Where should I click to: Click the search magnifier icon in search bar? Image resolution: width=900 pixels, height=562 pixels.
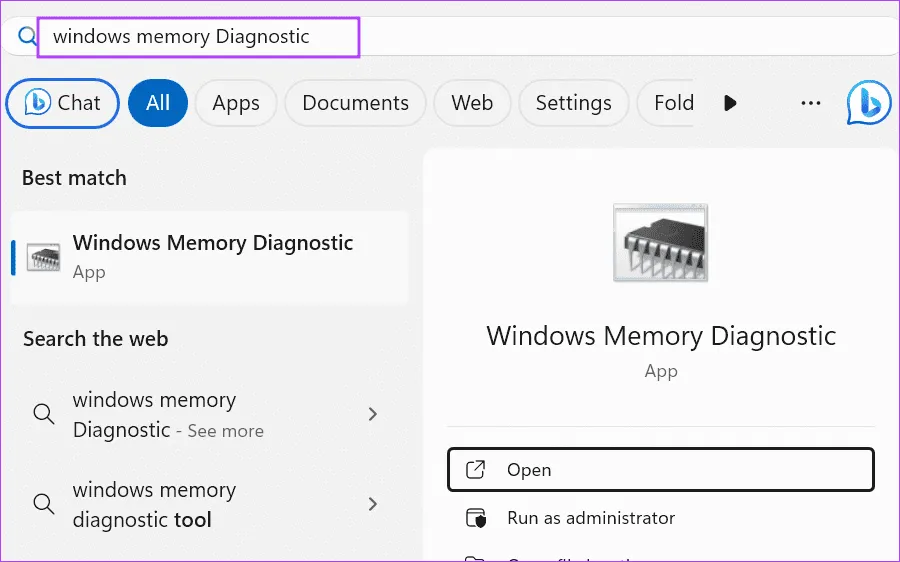coord(27,37)
